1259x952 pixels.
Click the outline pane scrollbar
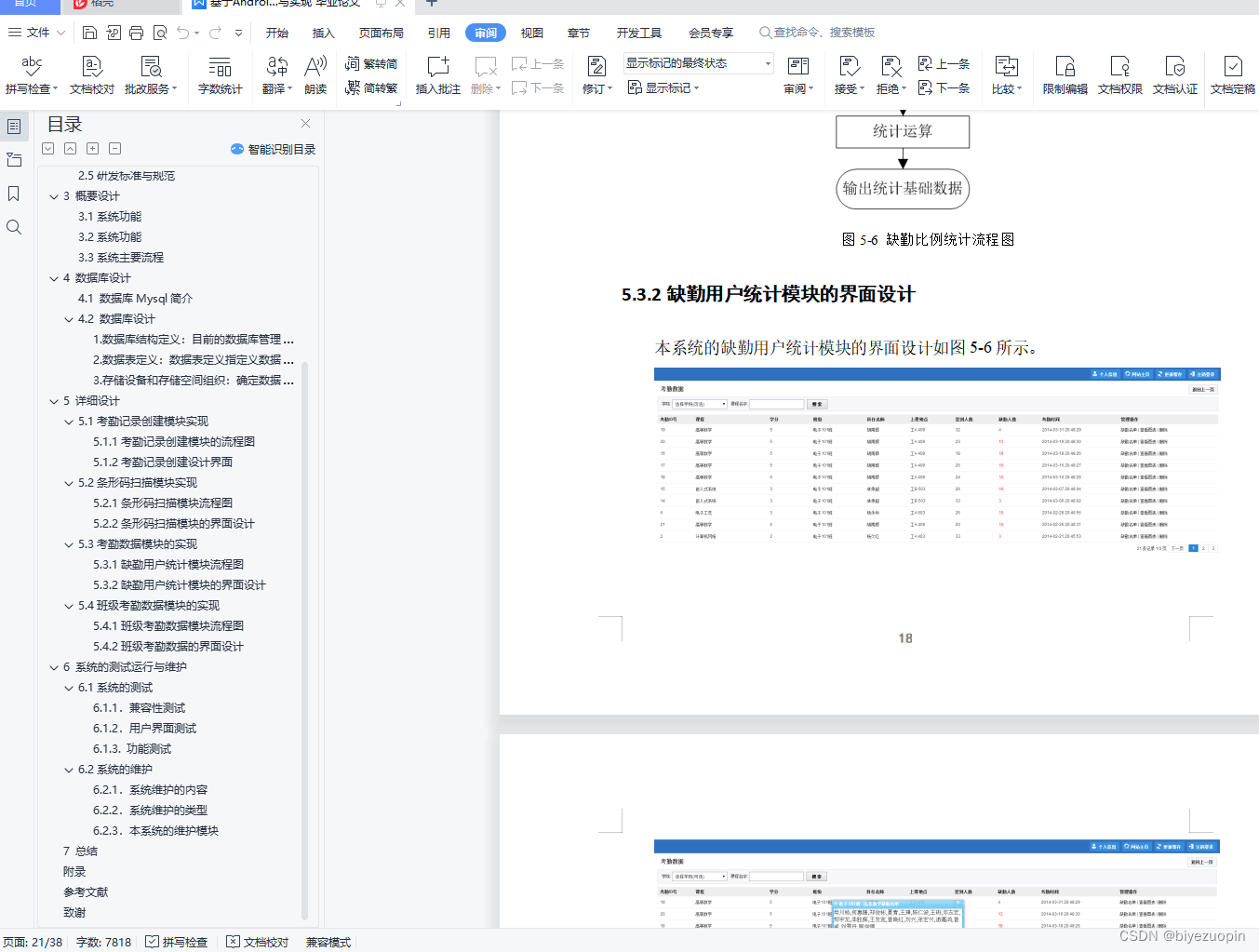point(304,642)
